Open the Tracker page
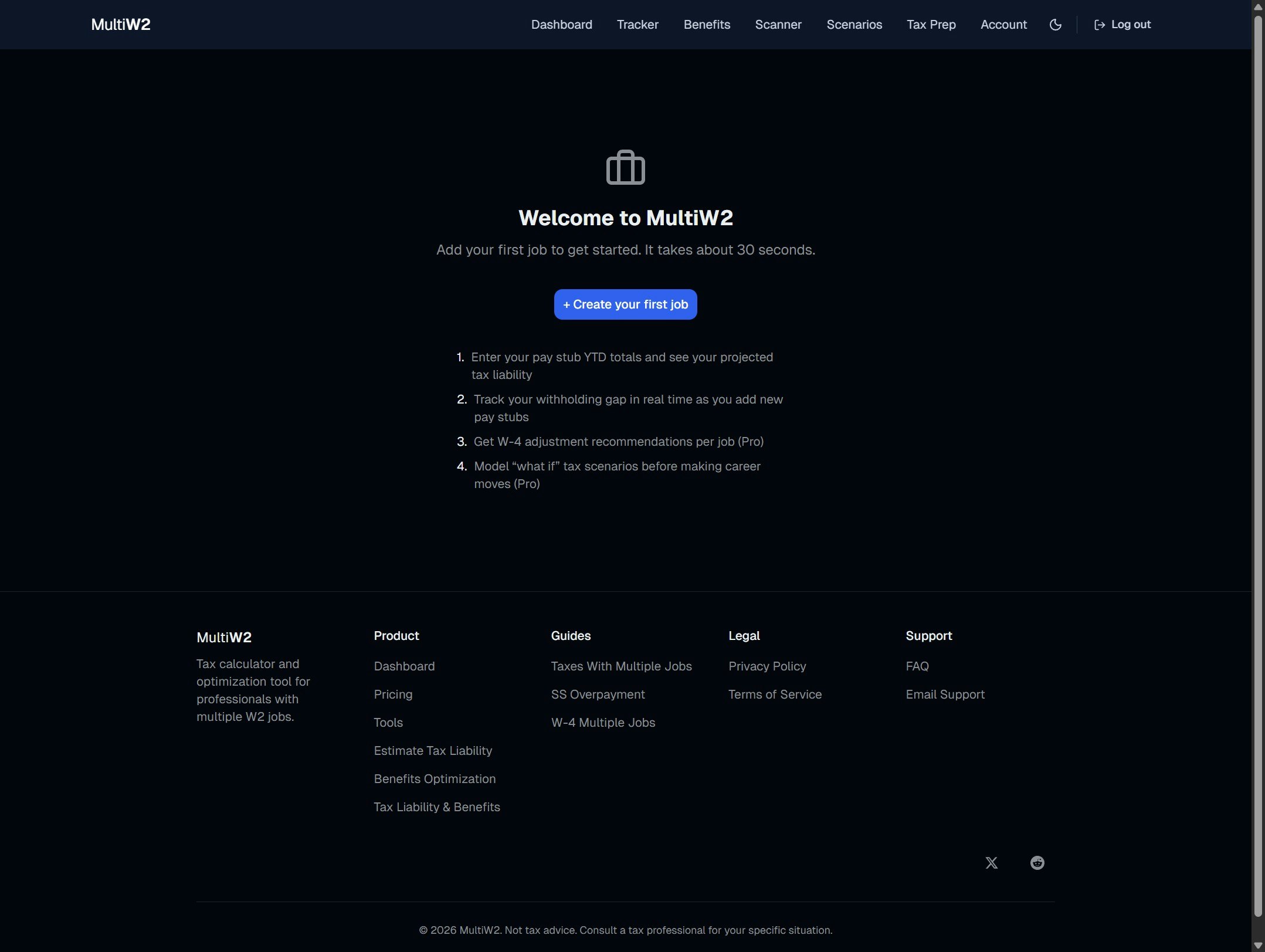The height and width of the screenshot is (952, 1265). 637,24
